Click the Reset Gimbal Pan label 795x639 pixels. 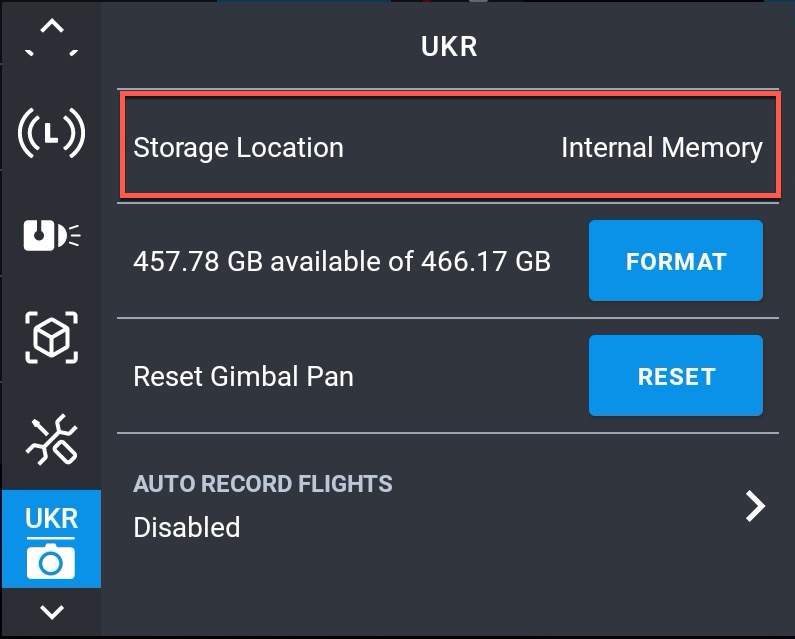pyautogui.click(x=243, y=377)
